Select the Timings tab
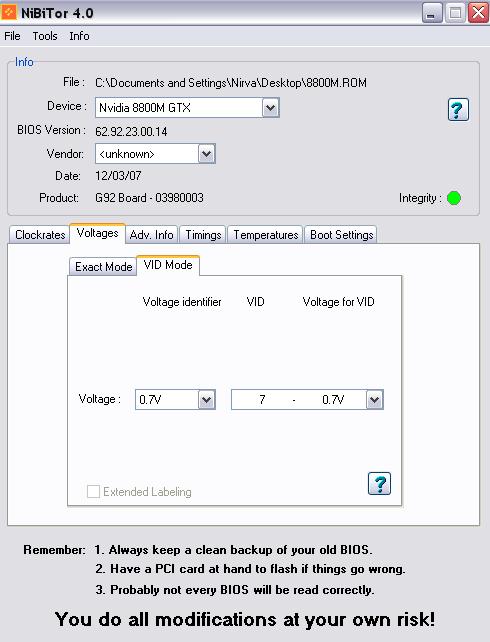Viewport: 490px width, 642px height. (203, 235)
